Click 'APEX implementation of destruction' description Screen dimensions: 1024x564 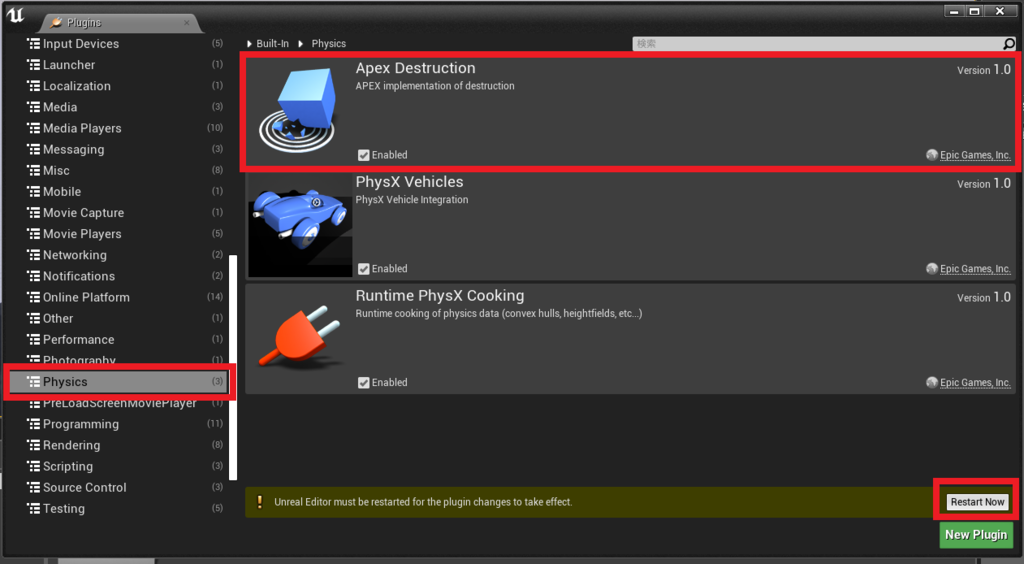point(435,86)
